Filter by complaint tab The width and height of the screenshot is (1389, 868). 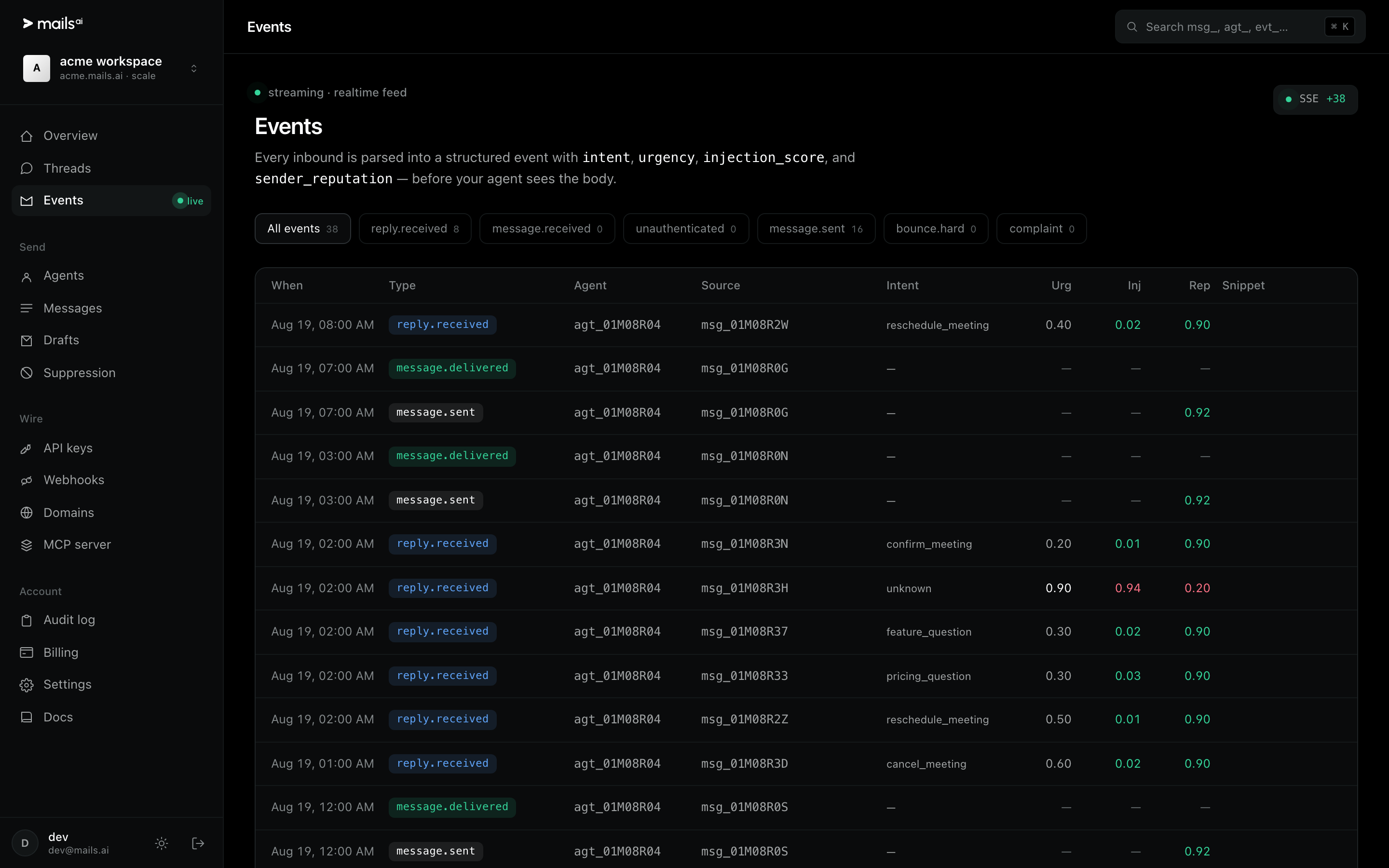(x=1041, y=229)
